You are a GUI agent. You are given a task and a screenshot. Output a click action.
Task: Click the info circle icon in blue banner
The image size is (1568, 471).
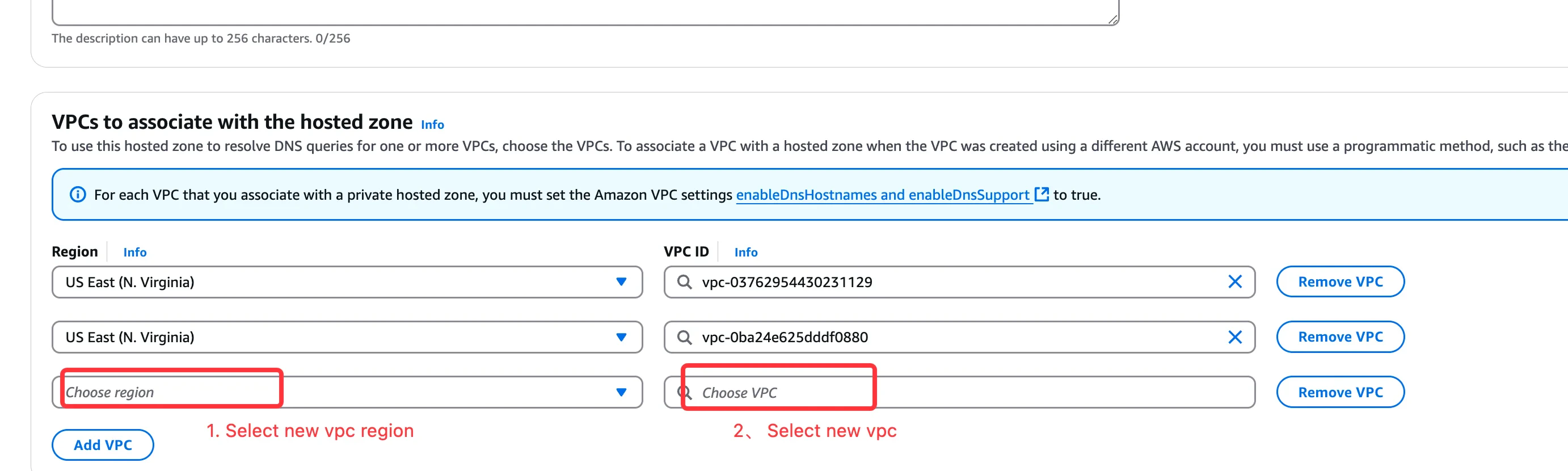click(x=78, y=195)
